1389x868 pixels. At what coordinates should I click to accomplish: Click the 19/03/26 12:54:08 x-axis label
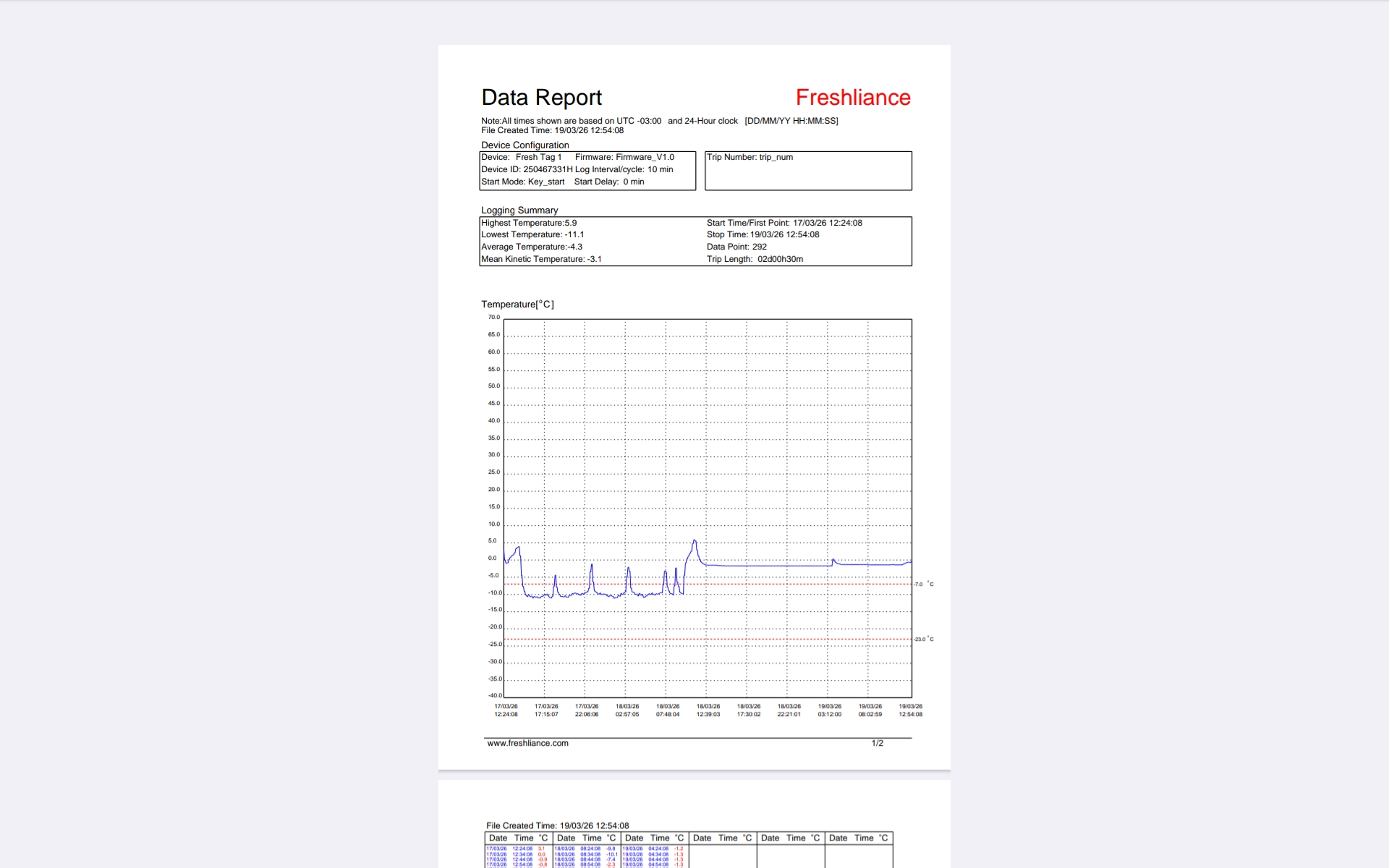click(910, 710)
